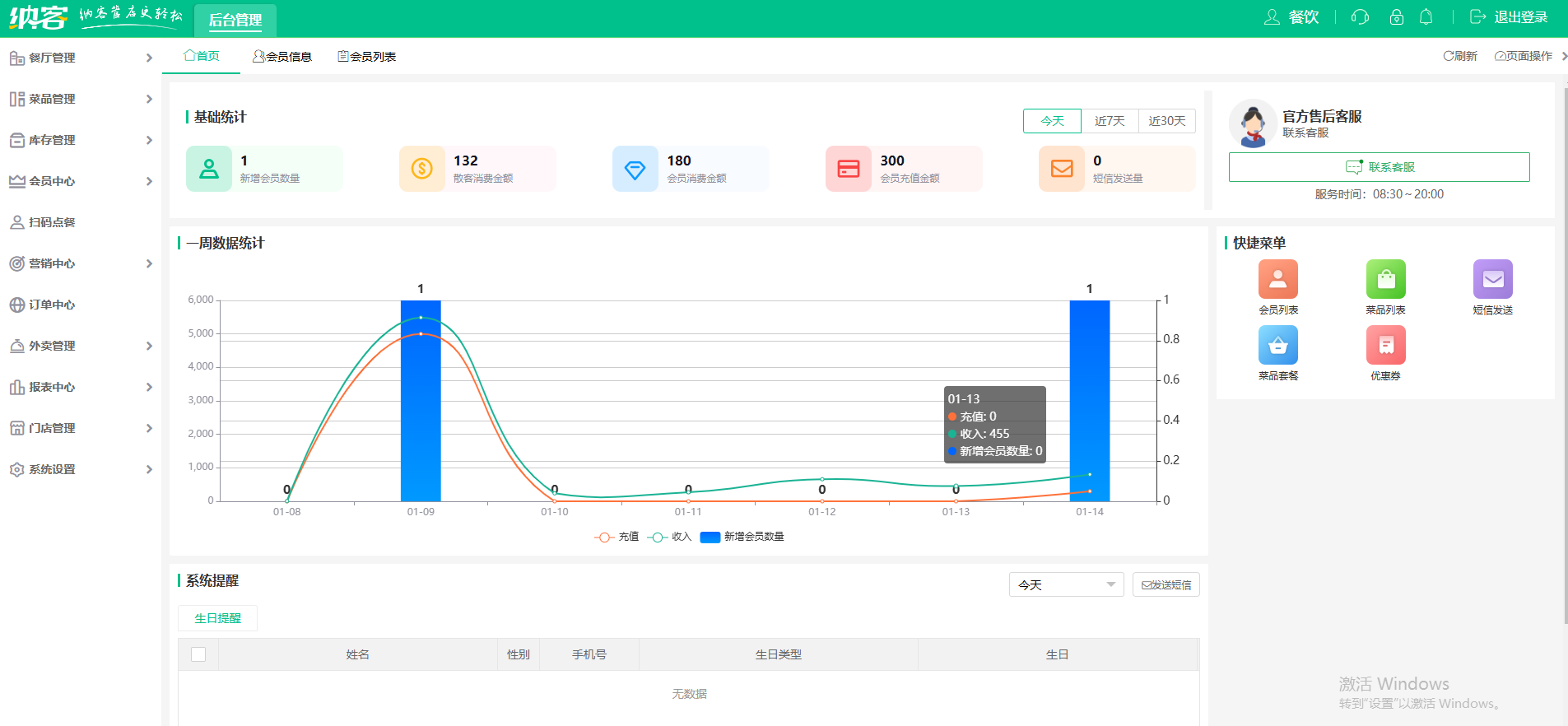
Task: Toggle the 充值 series in chart legend
Action: pyautogui.click(x=616, y=537)
